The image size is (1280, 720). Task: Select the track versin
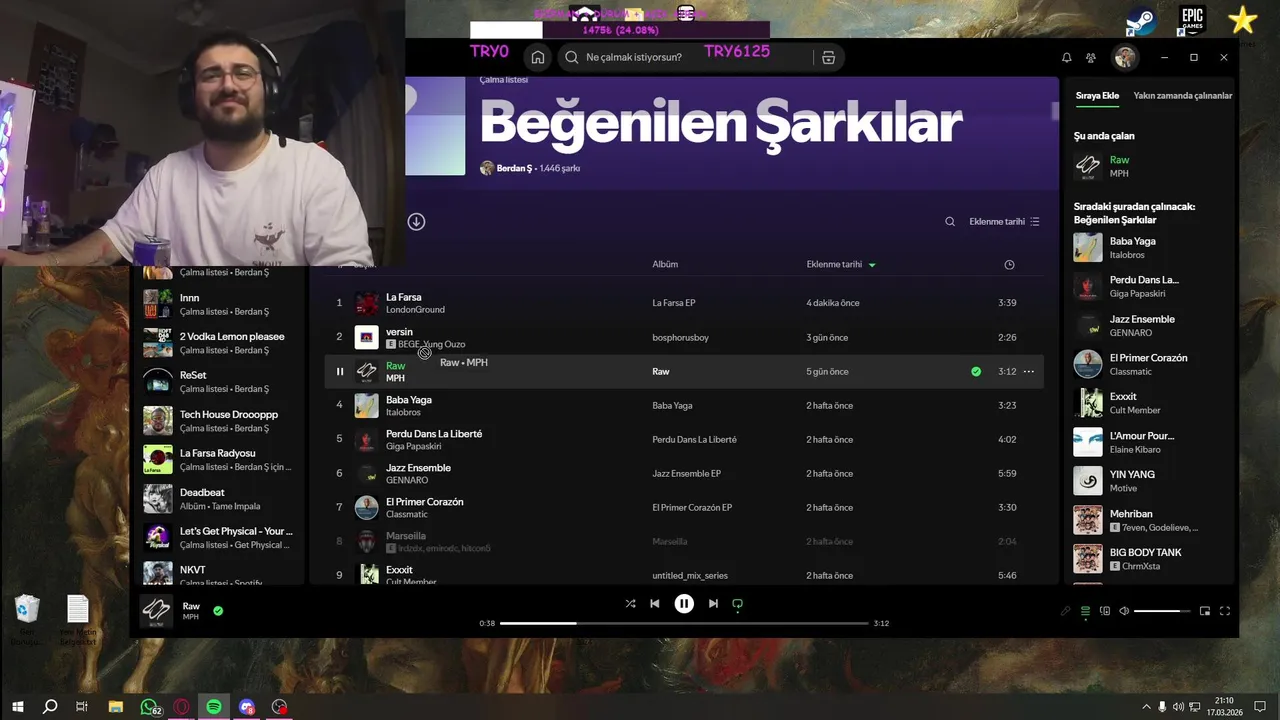[x=399, y=332]
